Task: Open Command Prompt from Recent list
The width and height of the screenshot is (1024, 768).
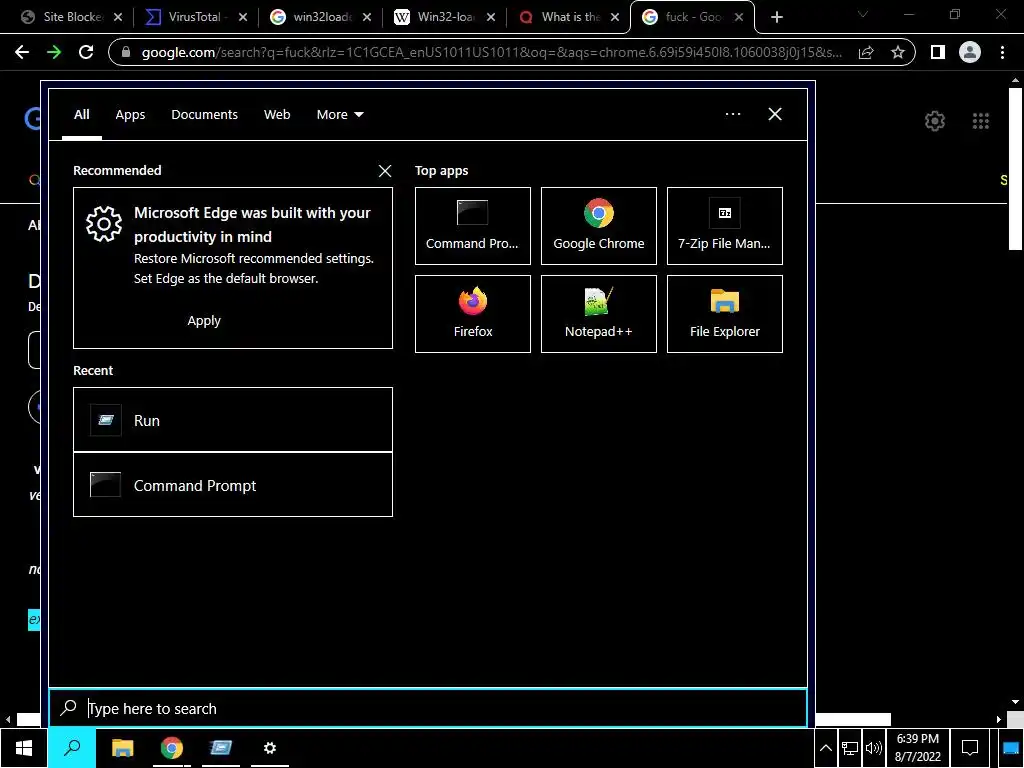Action: tap(232, 485)
